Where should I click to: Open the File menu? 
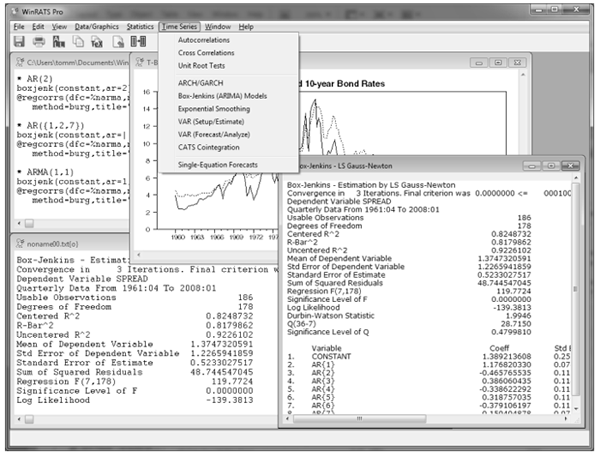19,26
